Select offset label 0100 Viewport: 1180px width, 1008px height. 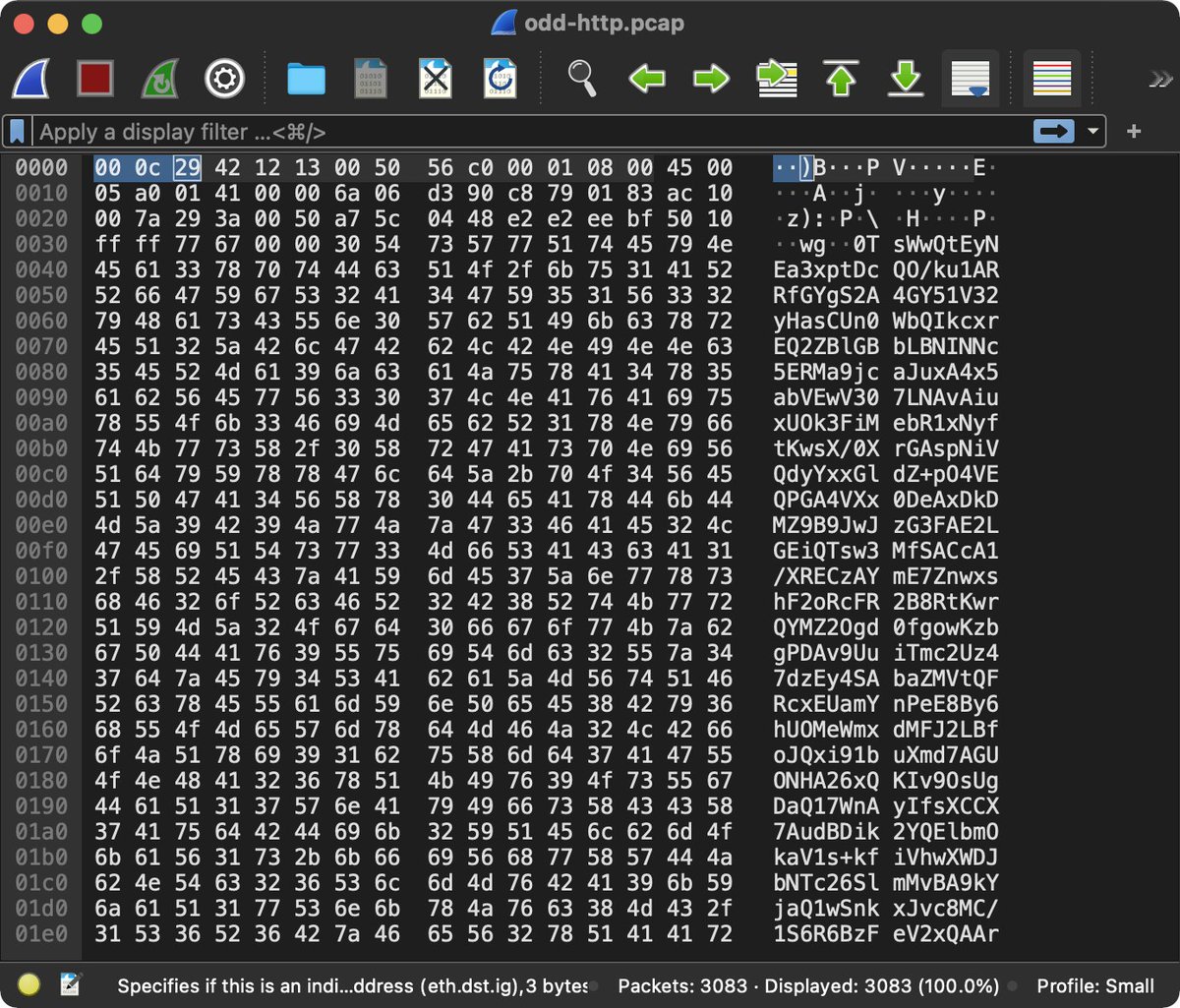click(x=41, y=577)
